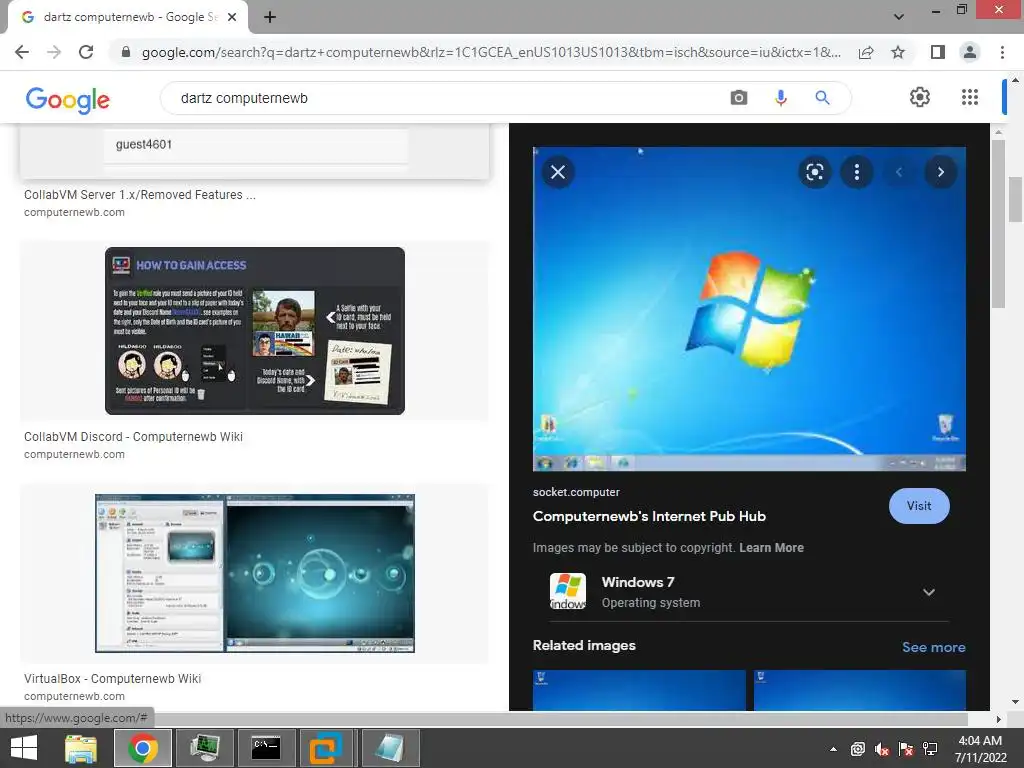This screenshot has height=768, width=1024.
Task: Switch to Chrome on the taskbar
Action: [143, 748]
